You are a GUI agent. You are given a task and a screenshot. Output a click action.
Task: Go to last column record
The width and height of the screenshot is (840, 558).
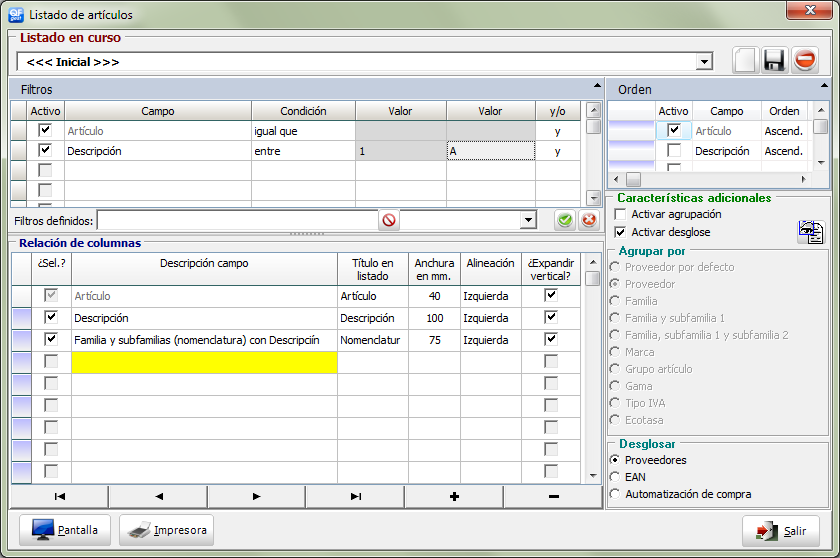point(356,496)
